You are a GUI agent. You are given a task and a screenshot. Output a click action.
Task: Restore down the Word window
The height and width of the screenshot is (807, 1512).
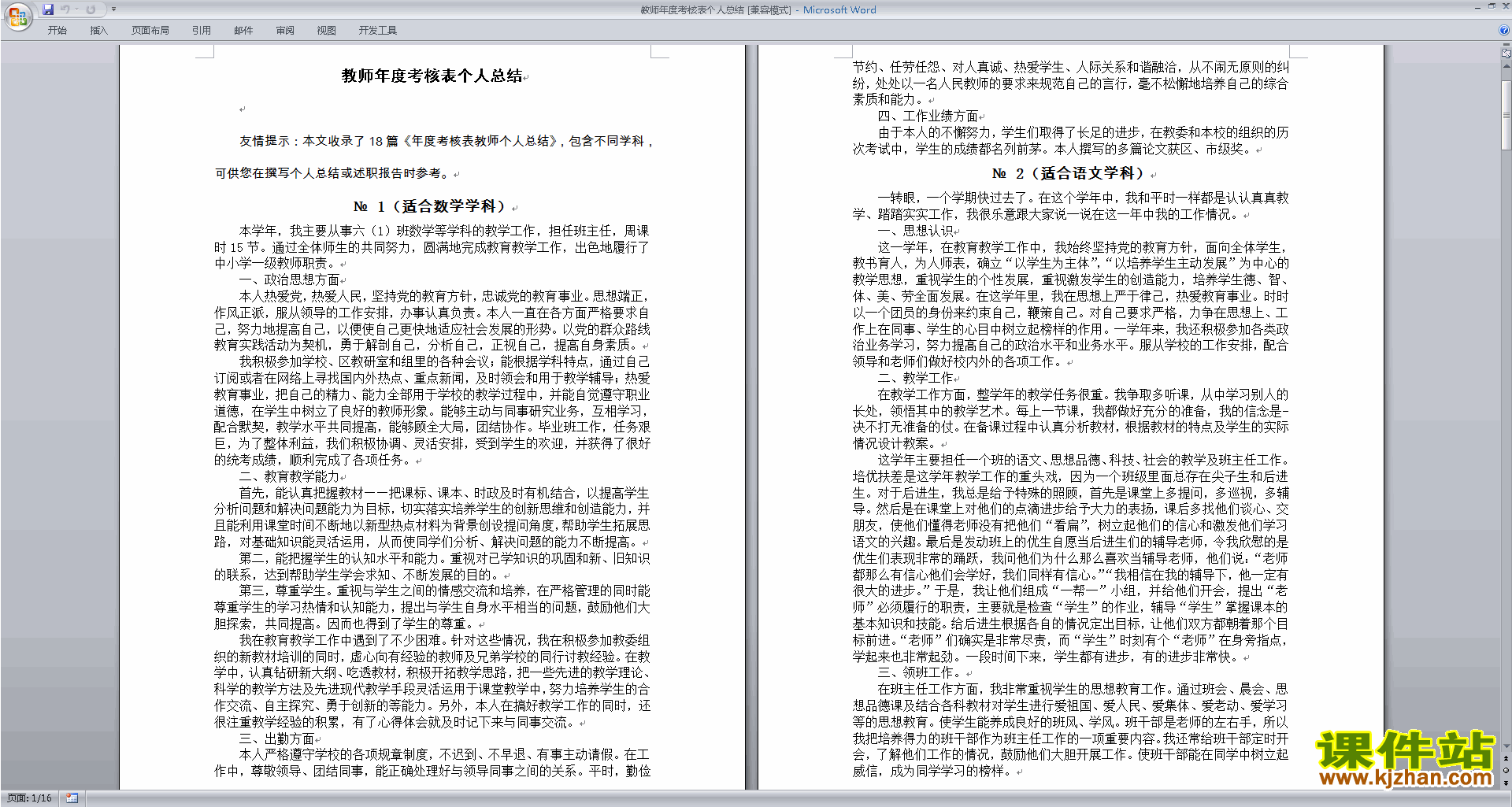coord(1492,7)
